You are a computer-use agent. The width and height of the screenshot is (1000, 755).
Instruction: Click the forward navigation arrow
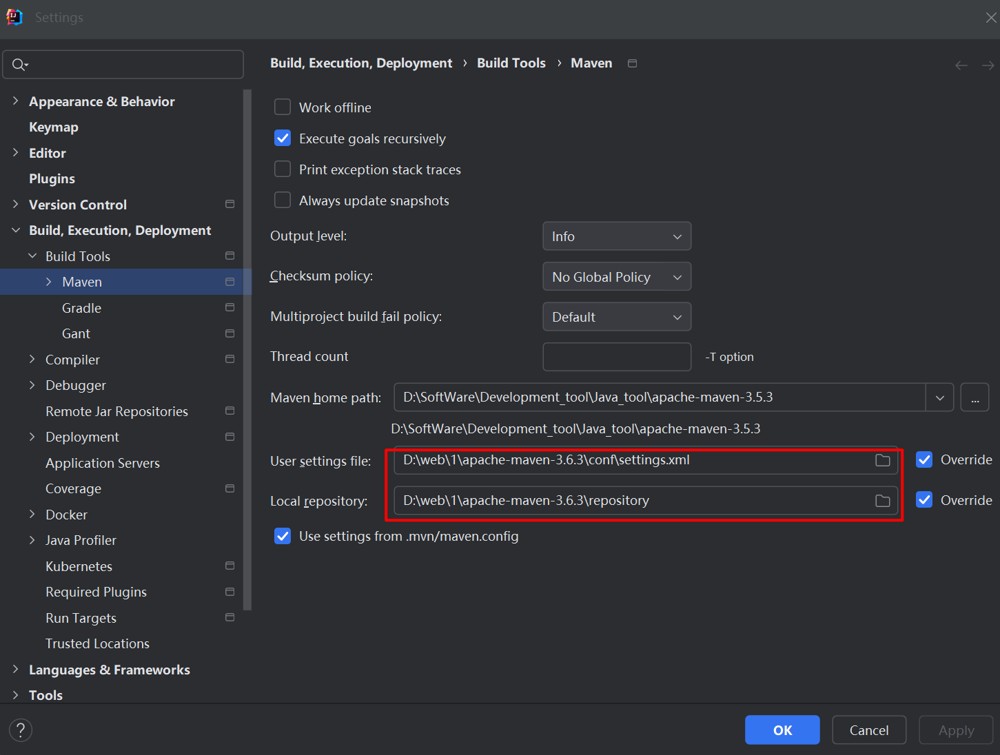point(988,65)
